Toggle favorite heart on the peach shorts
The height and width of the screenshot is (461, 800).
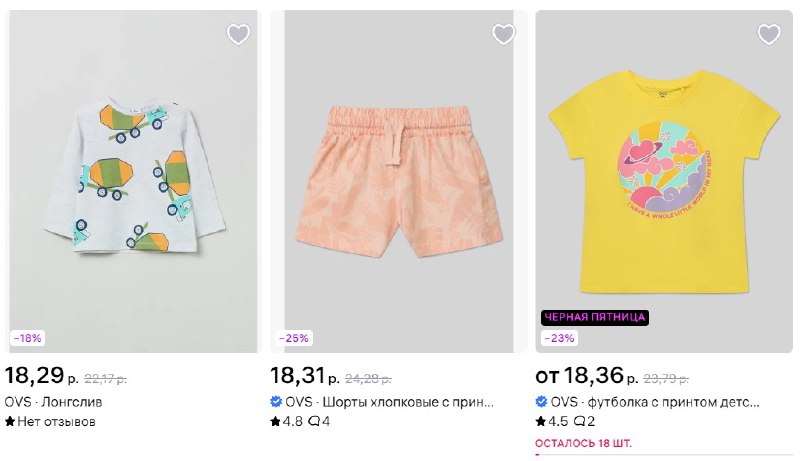pos(504,34)
